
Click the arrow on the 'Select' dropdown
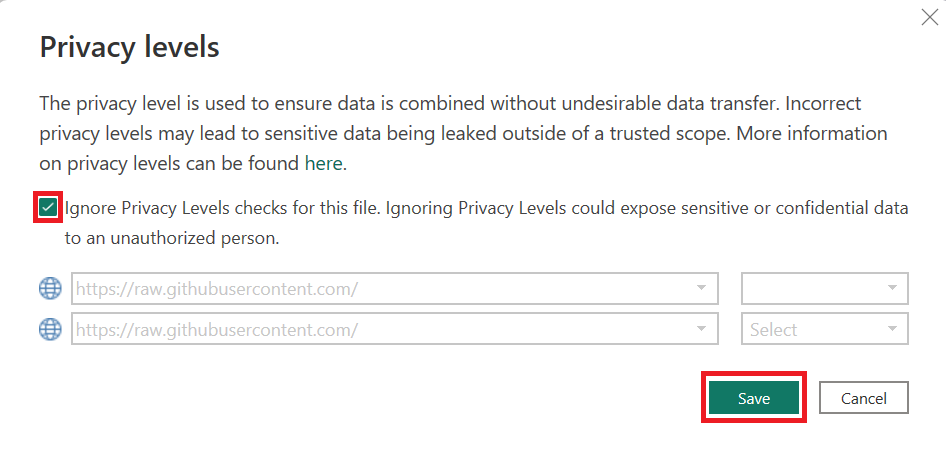tap(891, 329)
